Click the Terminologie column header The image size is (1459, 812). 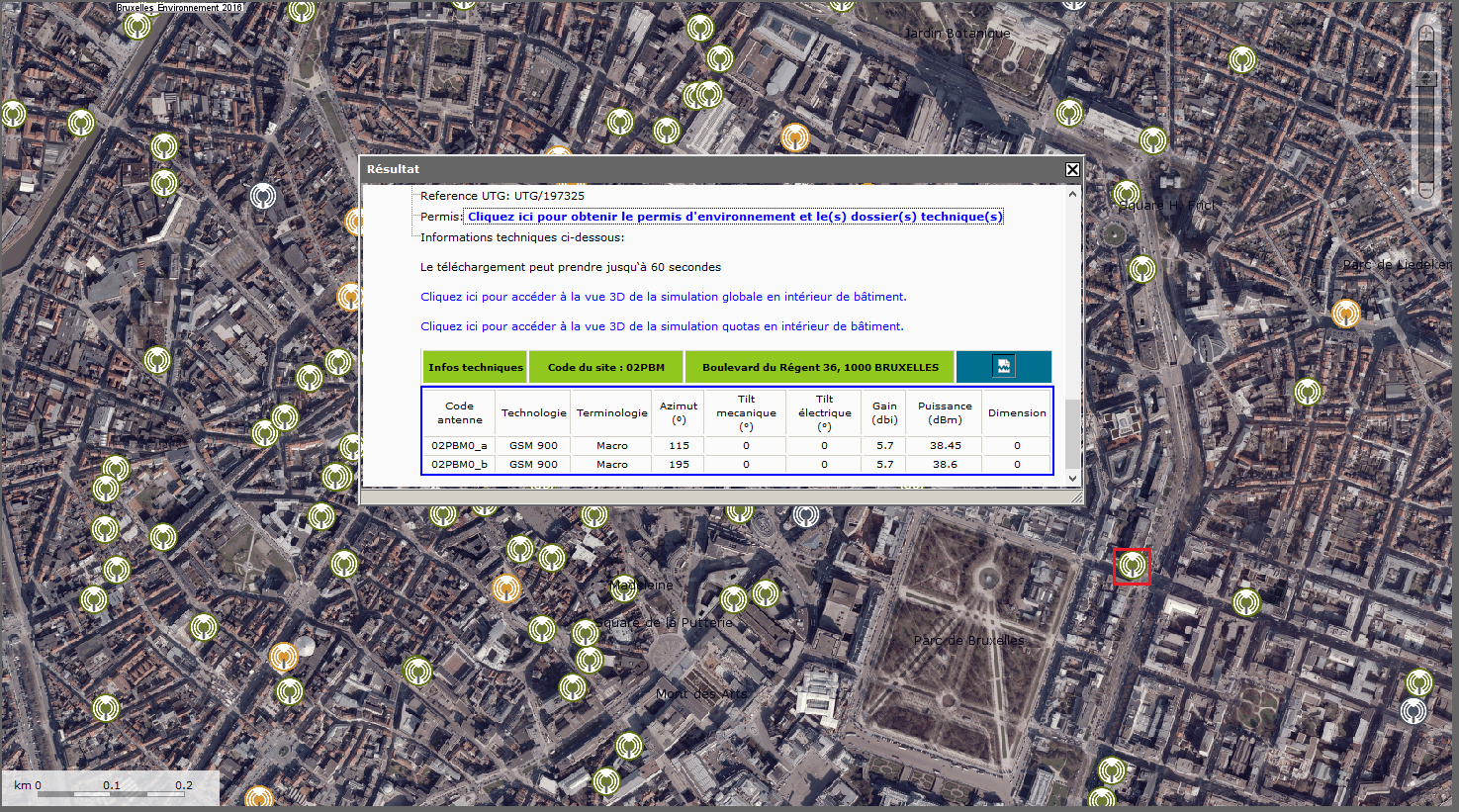point(611,413)
